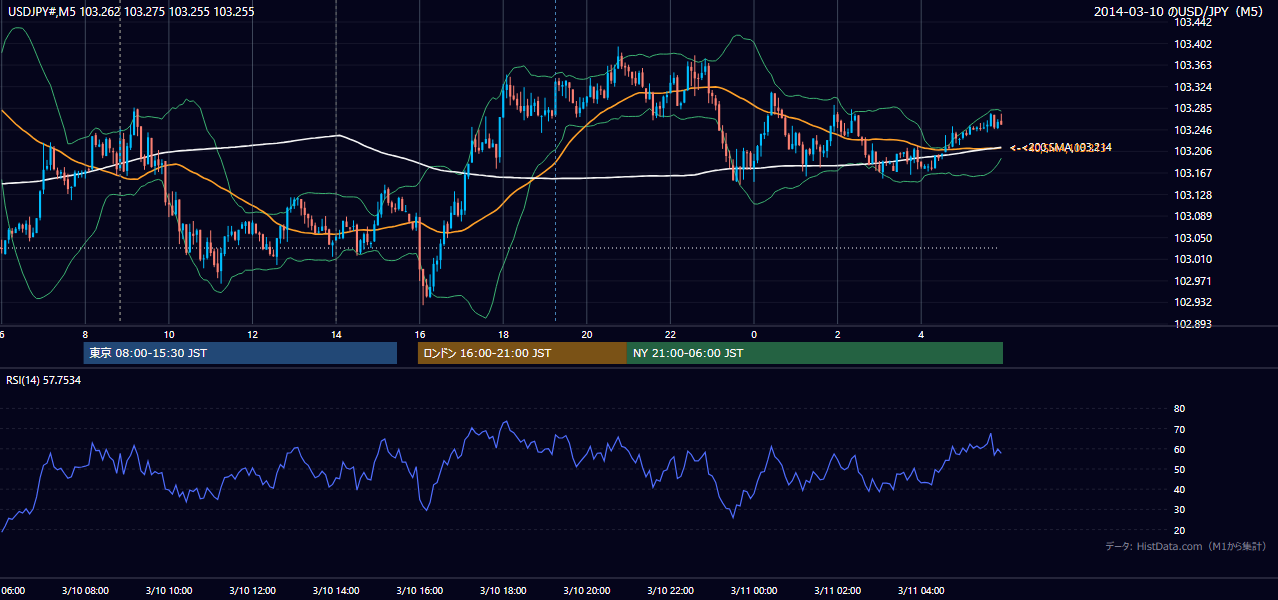1278x600 pixels.
Task: Click hour label 22 under price chart
Action: 671,334
